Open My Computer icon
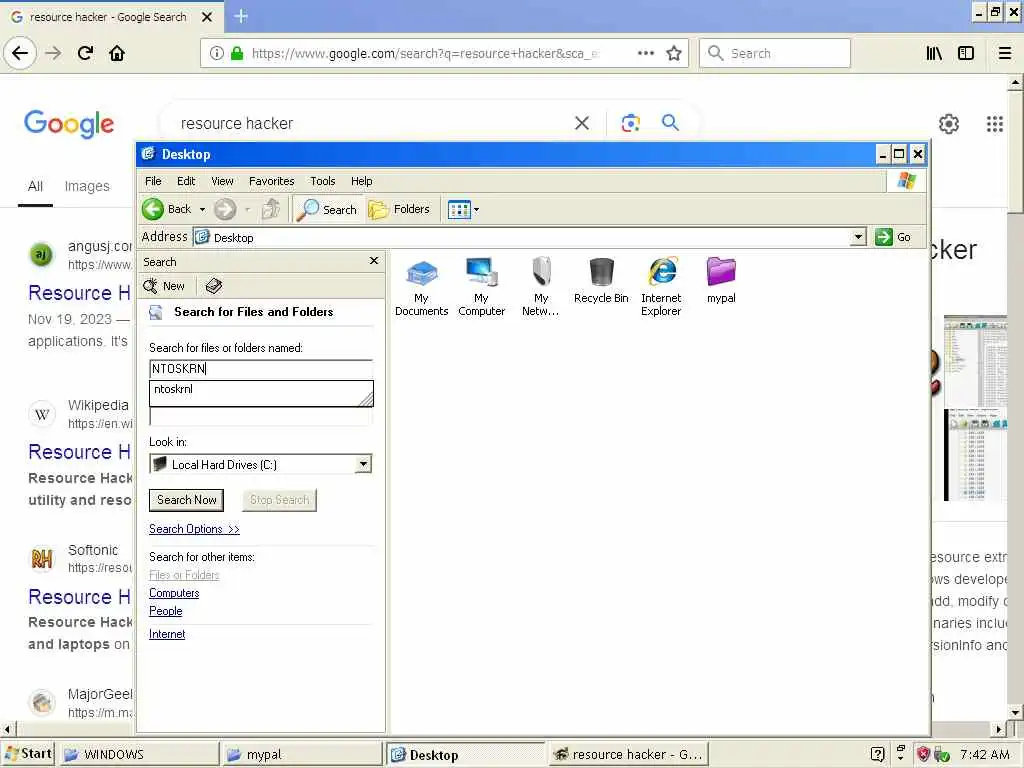 pyautogui.click(x=481, y=287)
